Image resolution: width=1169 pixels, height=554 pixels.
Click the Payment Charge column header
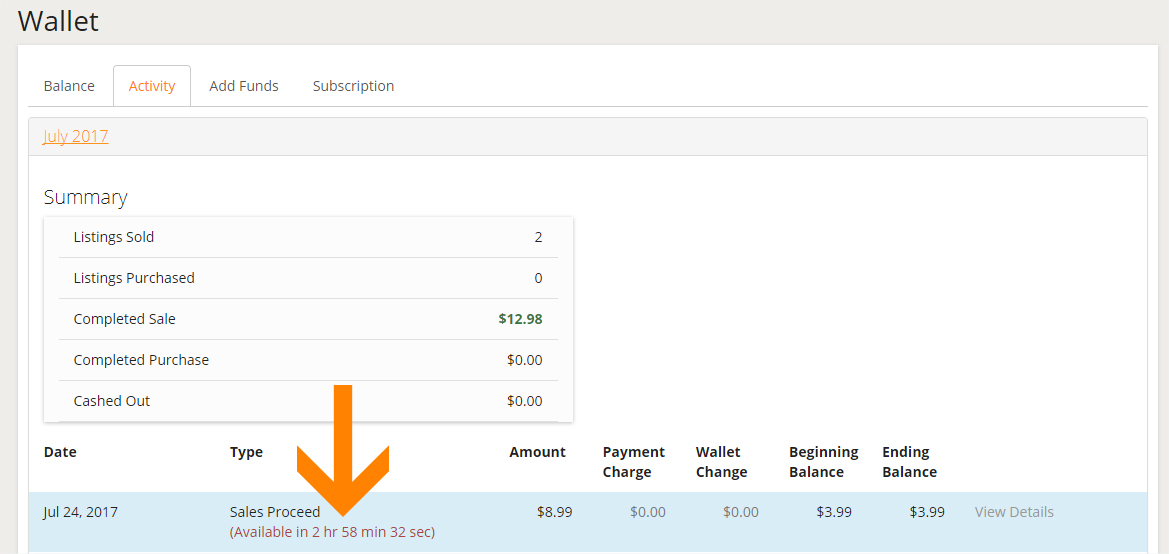click(x=634, y=462)
